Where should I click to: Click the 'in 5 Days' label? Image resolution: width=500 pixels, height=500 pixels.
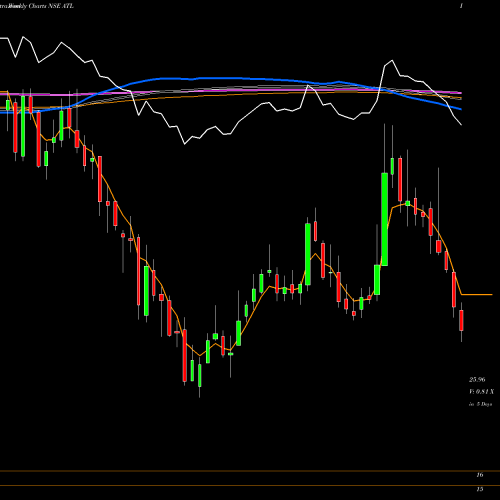480,404
